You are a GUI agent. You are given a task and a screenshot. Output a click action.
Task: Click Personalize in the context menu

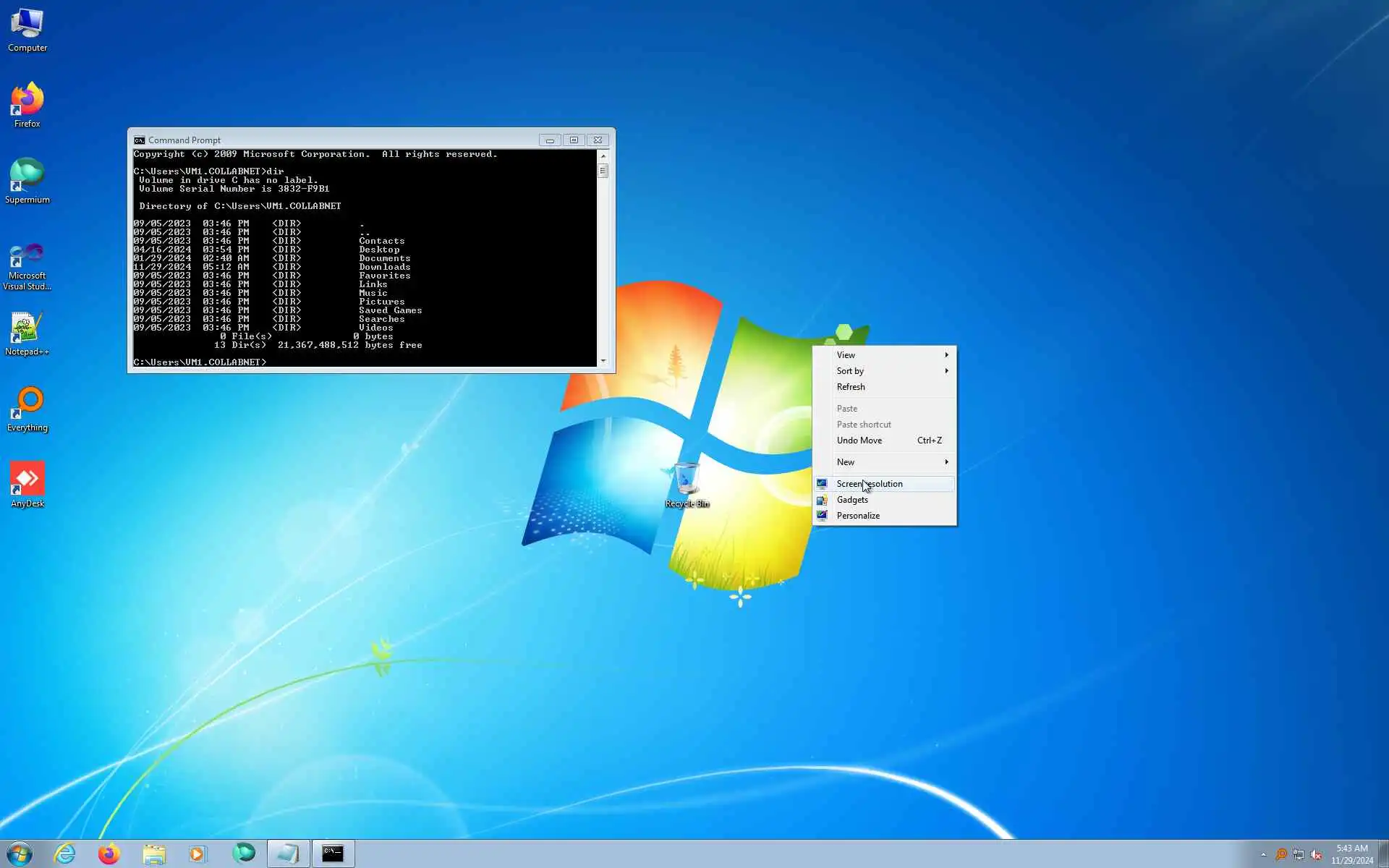point(858,516)
